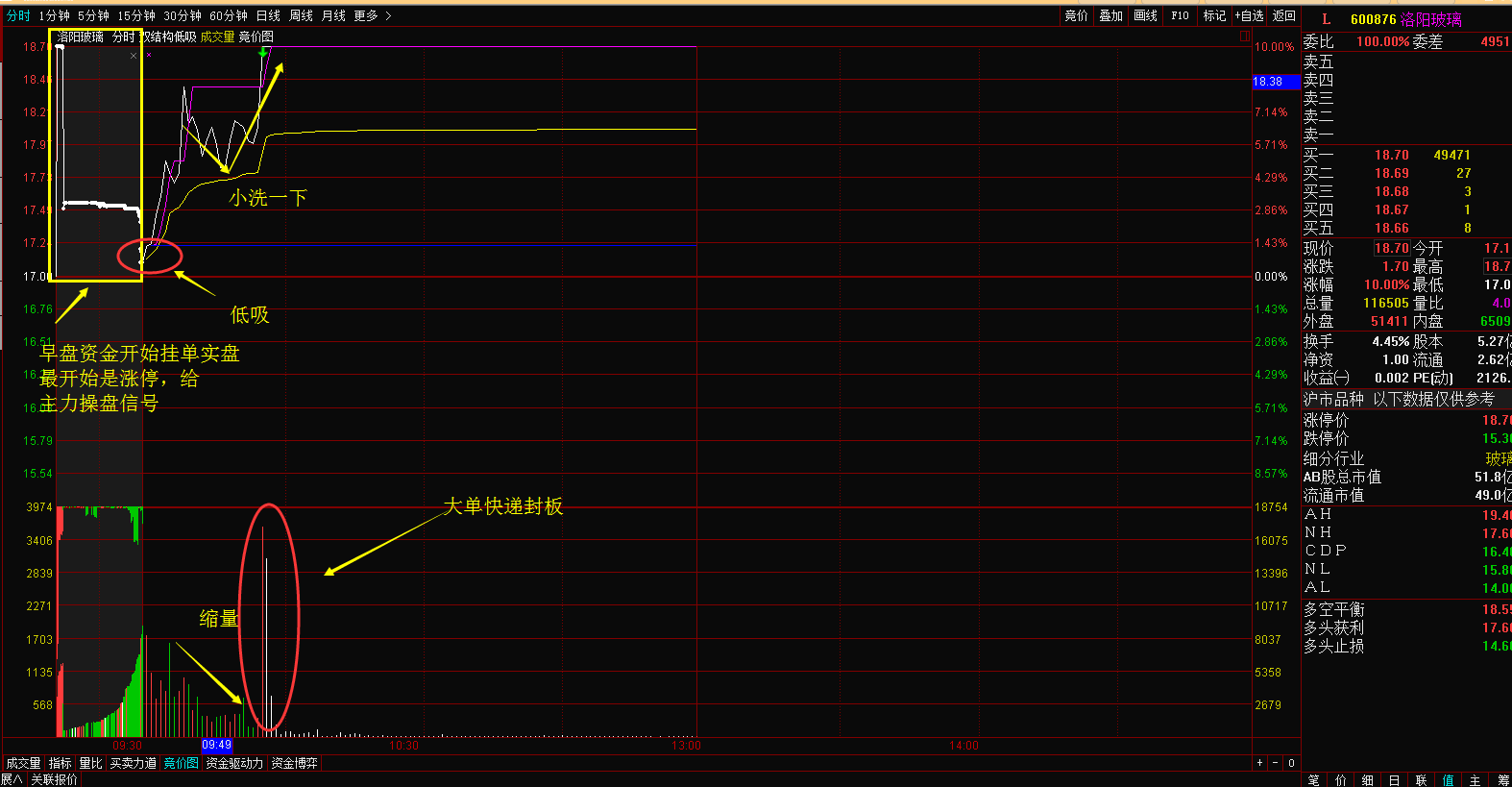The width and height of the screenshot is (1512, 787).
Task: Click the 多空平衡 row
Action: tap(1407, 609)
